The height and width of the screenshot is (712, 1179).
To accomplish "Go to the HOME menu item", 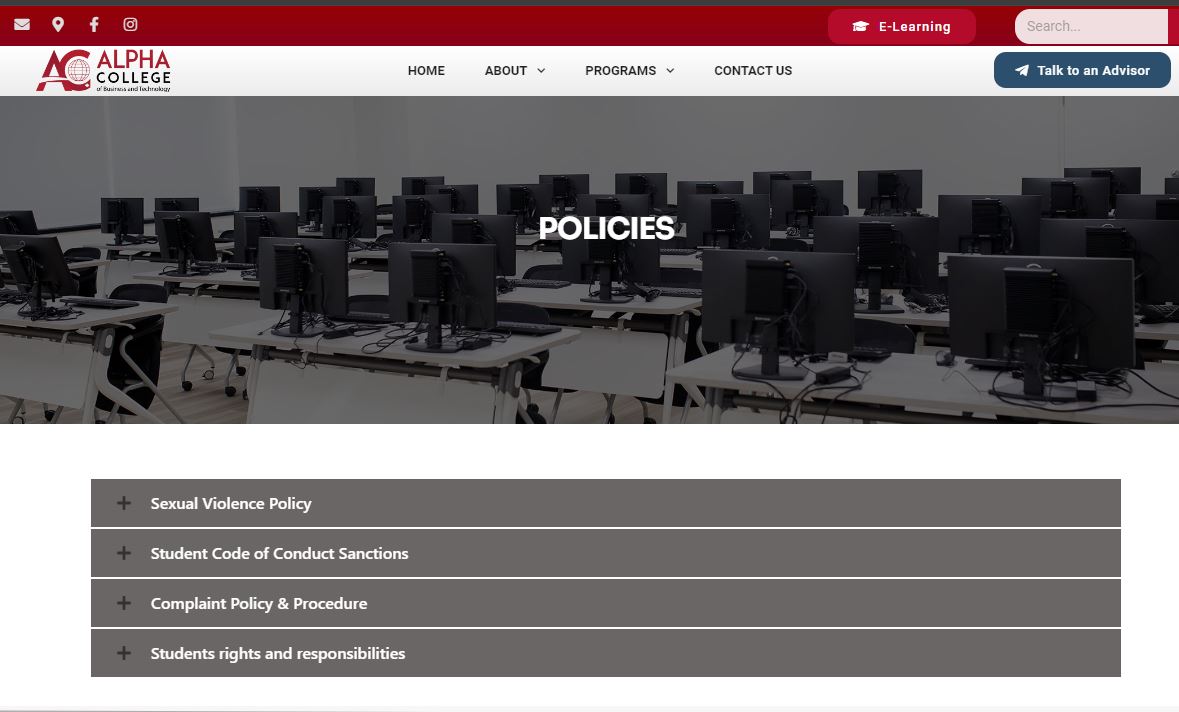I will point(426,71).
